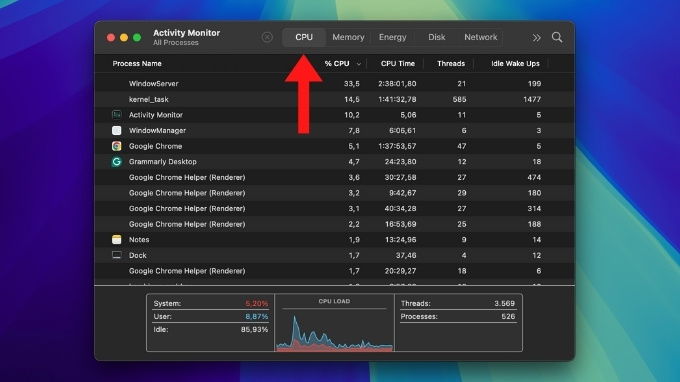Click Grammarly Desktop CPU time 24:23,80
Viewport: 680px width, 382px height.
pyautogui.click(x=400, y=162)
